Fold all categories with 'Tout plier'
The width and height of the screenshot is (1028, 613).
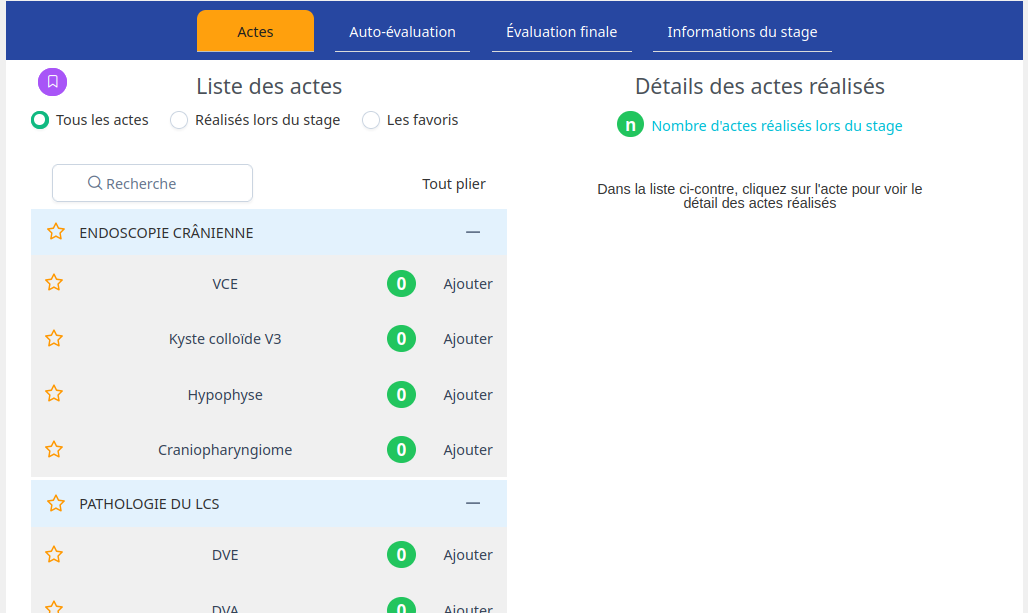453,184
